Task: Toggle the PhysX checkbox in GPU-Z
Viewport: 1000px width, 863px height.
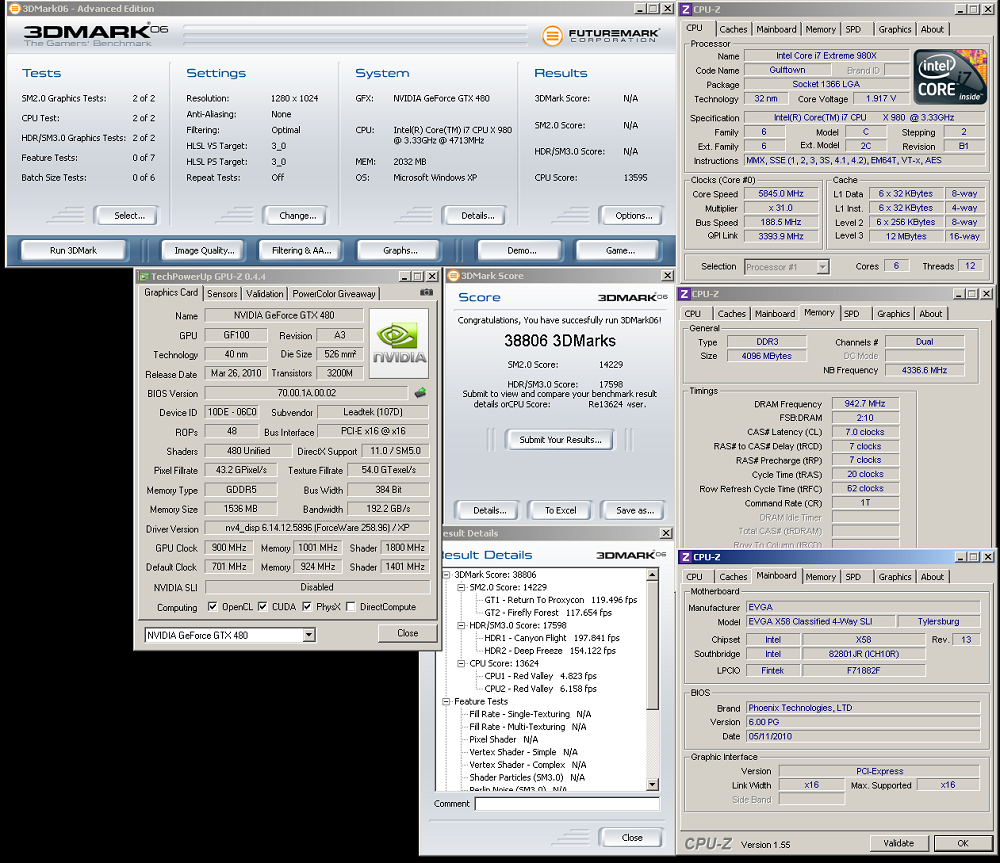Action: click(x=307, y=607)
